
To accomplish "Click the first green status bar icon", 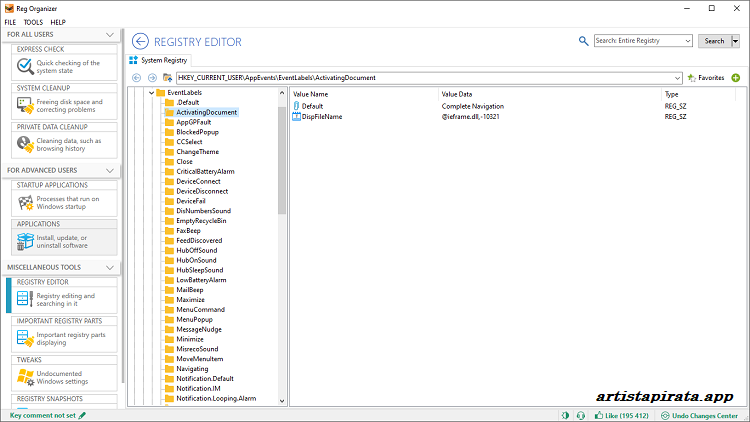I will tap(565, 415).
